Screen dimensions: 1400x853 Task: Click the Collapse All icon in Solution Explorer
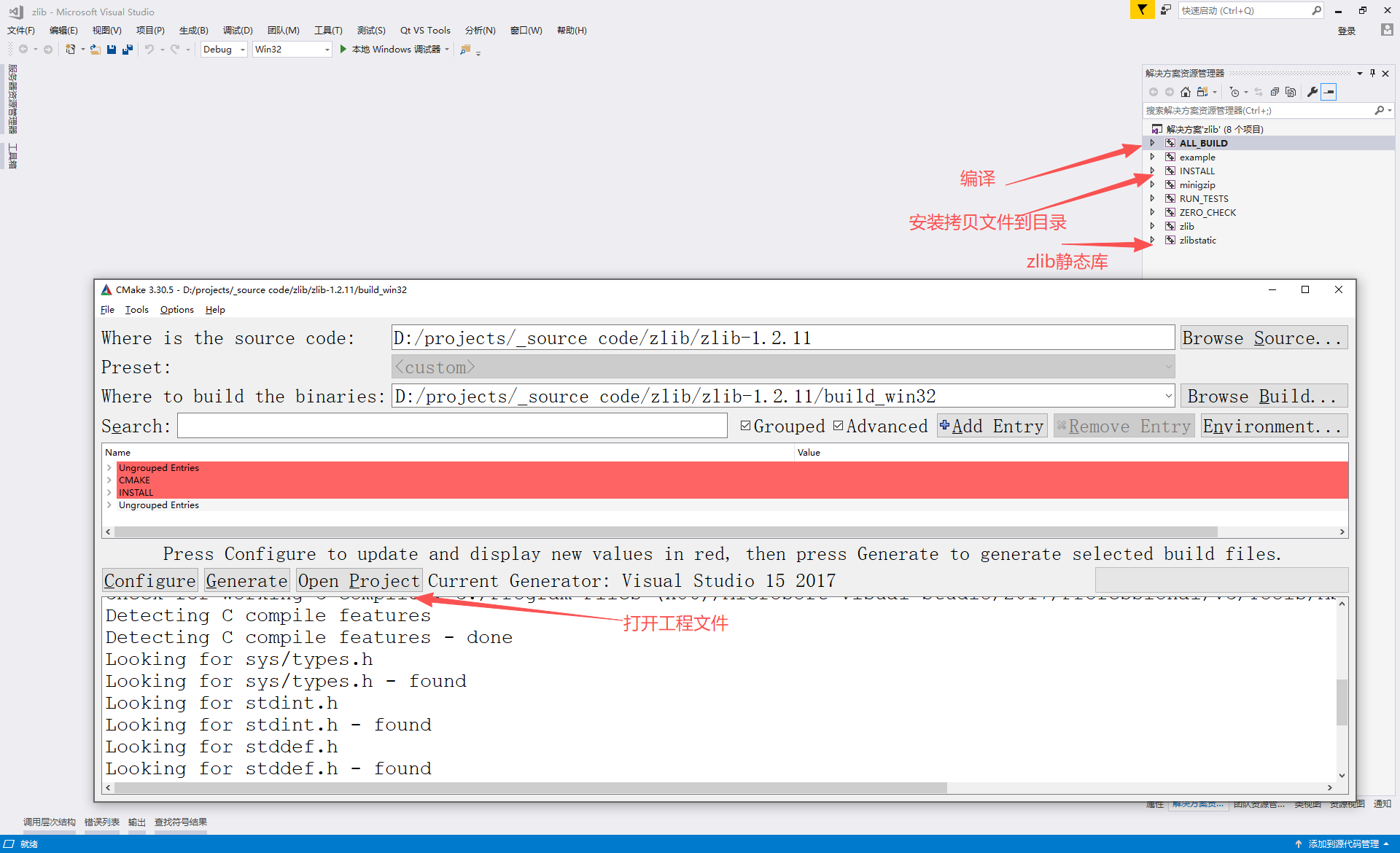(x=1275, y=91)
